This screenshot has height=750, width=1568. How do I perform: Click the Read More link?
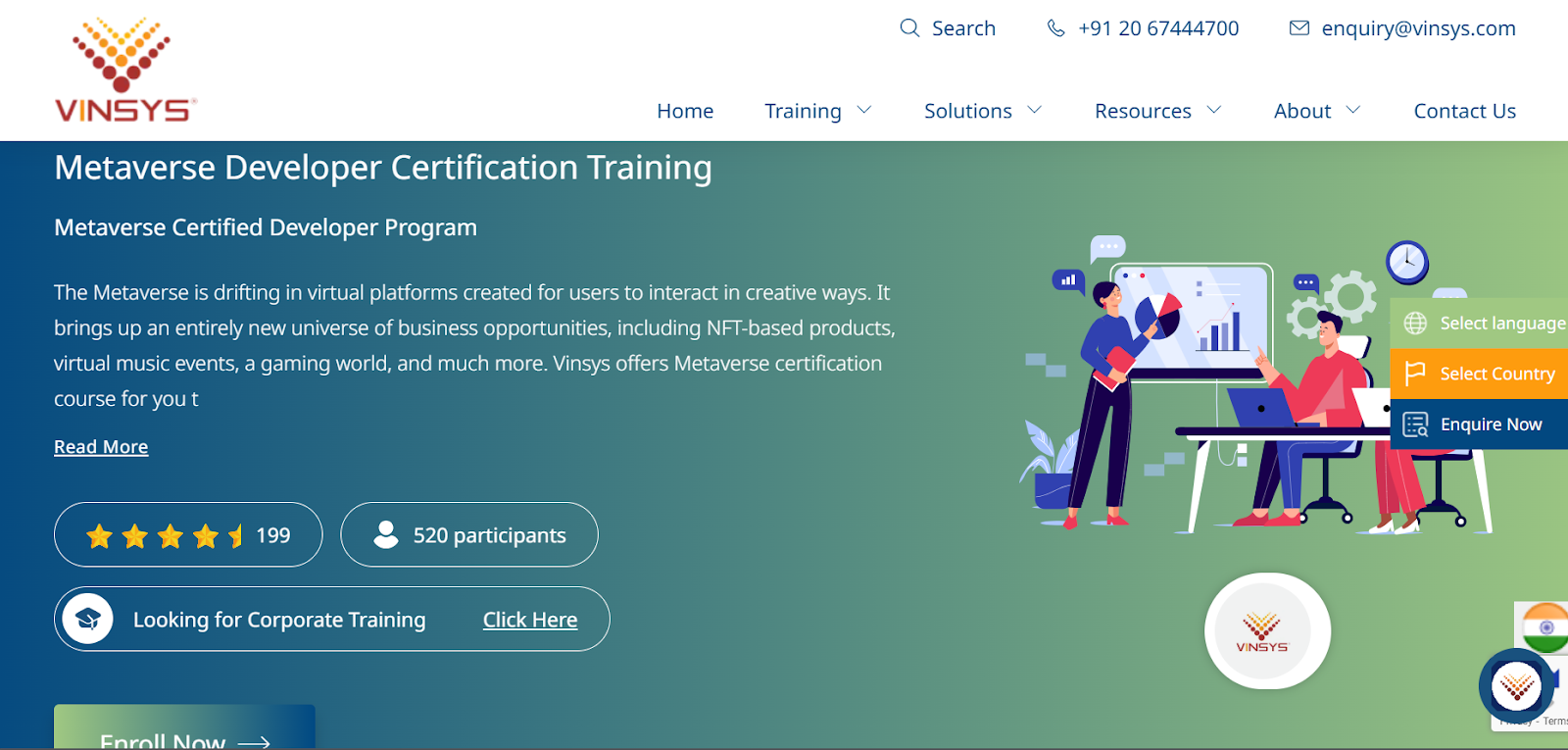pyautogui.click(x=101, y=447)
